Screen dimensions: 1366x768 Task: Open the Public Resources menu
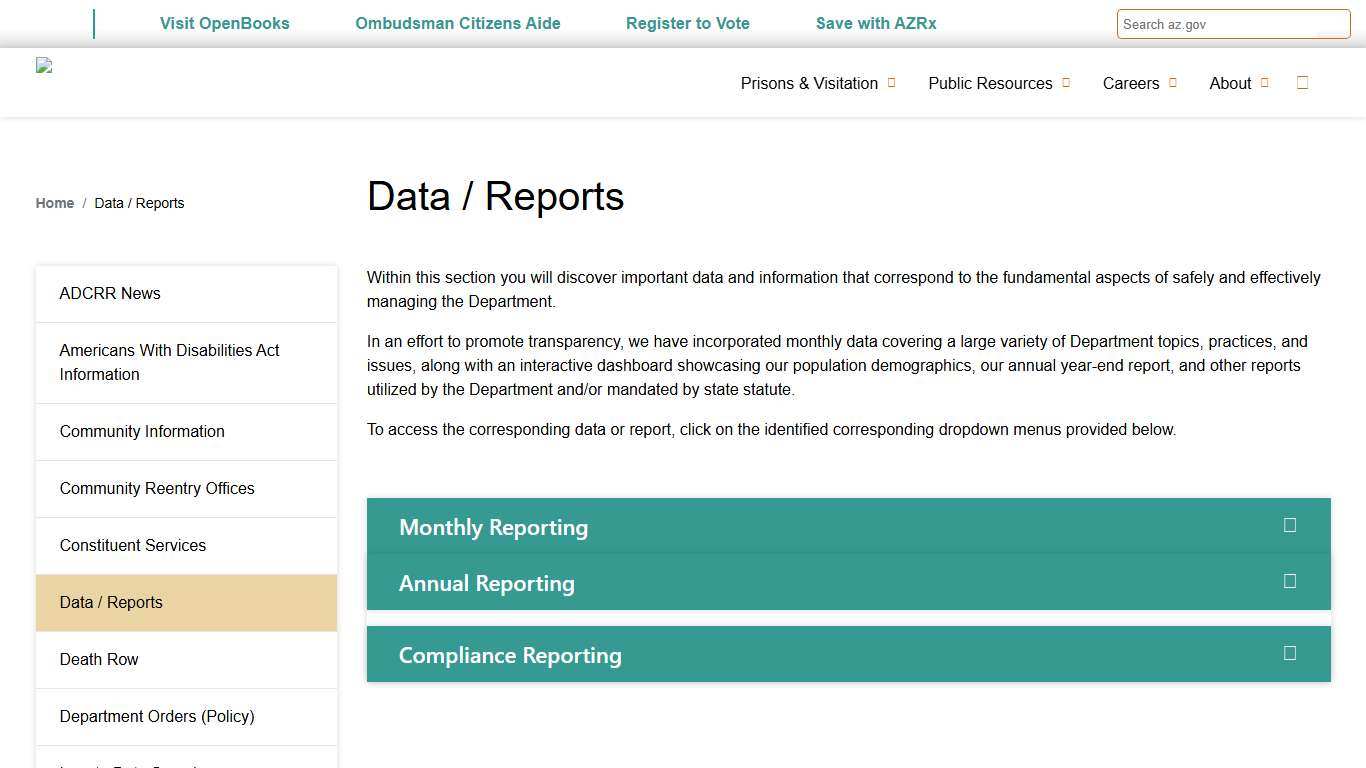point(989,83)
